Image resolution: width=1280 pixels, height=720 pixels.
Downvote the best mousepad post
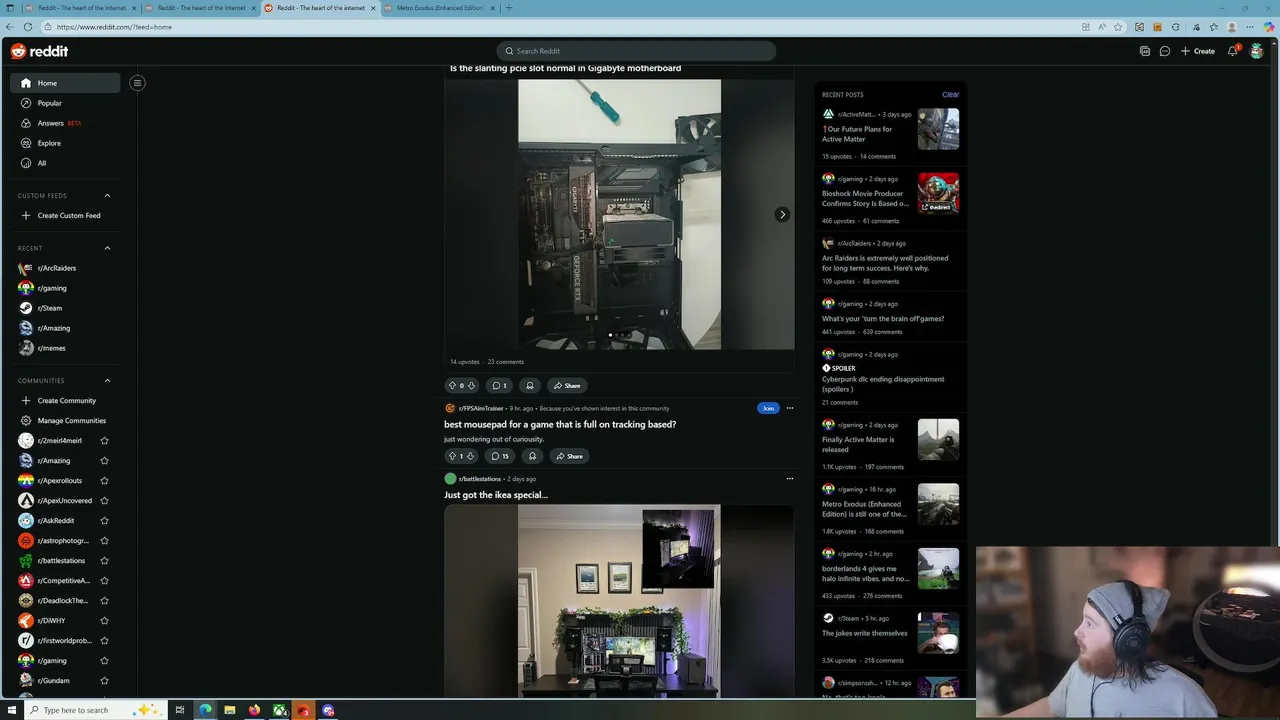click(x=471, y=456)
